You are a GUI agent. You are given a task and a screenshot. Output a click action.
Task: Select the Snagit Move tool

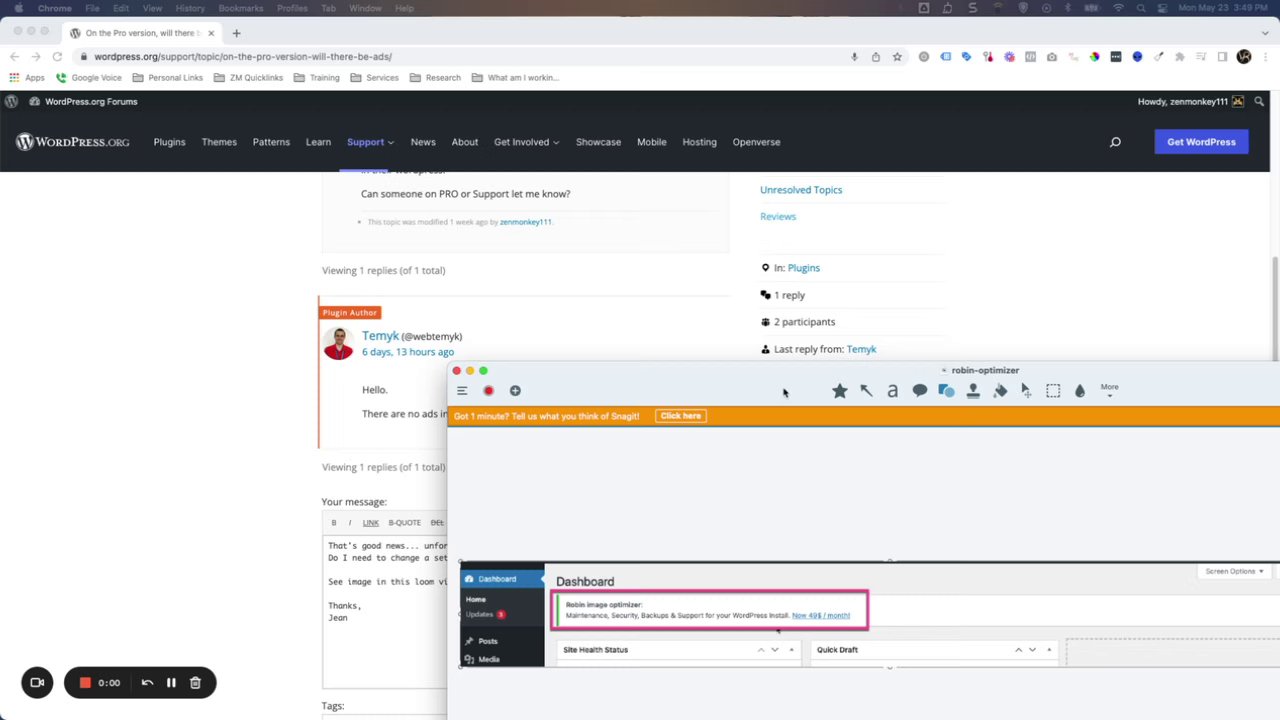[1026, 391]
